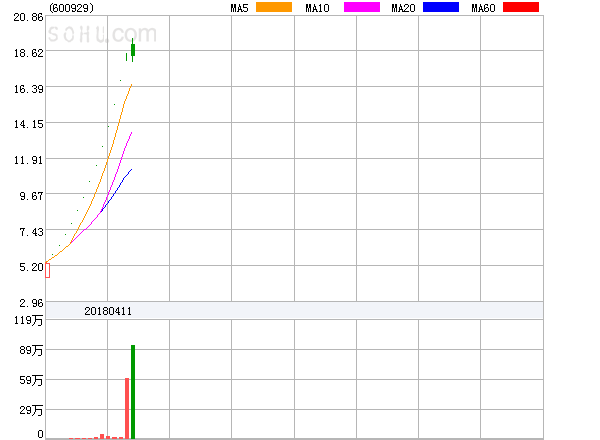The width and height of the screenshot is (600, 440).
Task: Click the 20180411 date label
Action: pos(108,311)
